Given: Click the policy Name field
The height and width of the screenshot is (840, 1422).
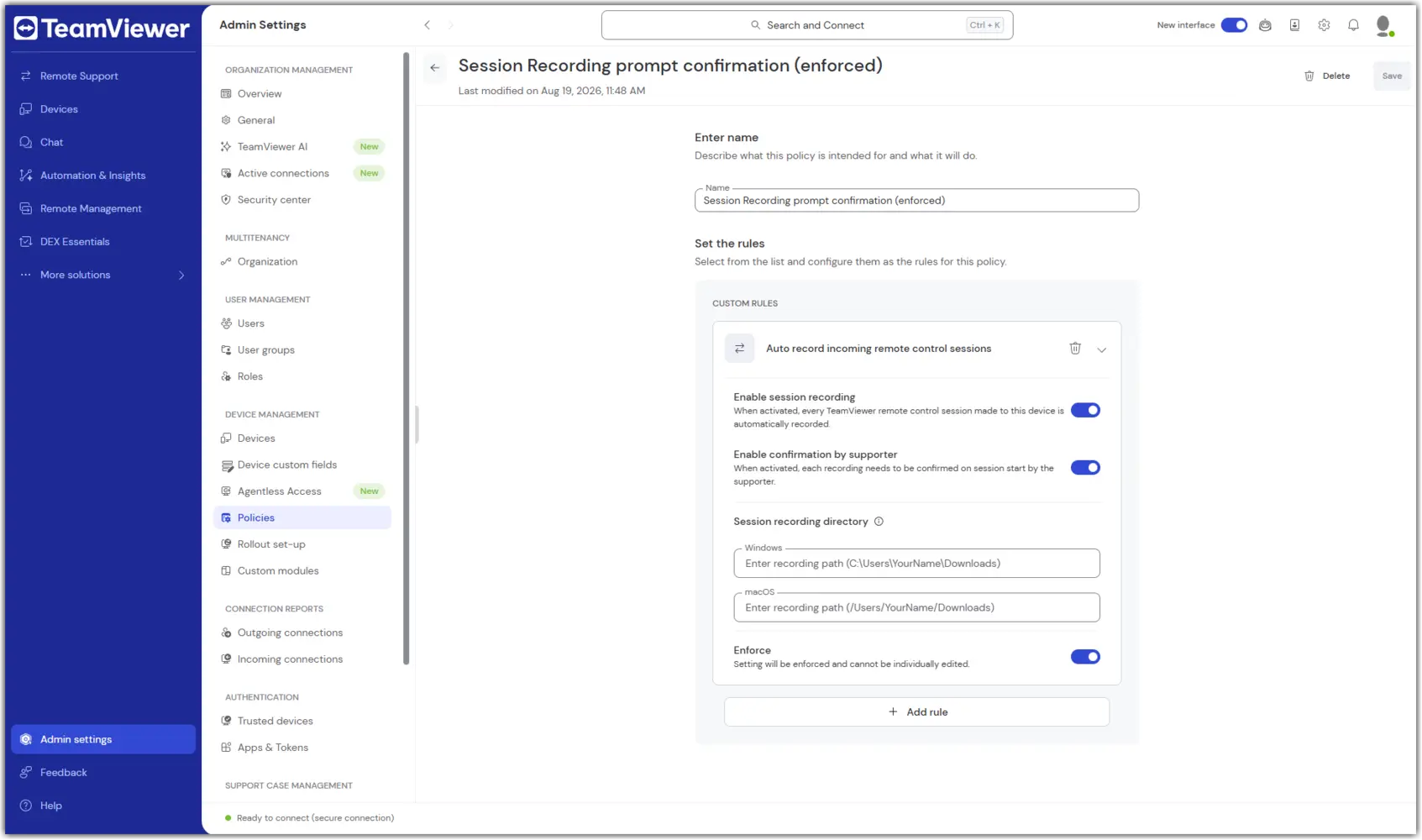Looking at the screenshot, I should tap(916, 201).
